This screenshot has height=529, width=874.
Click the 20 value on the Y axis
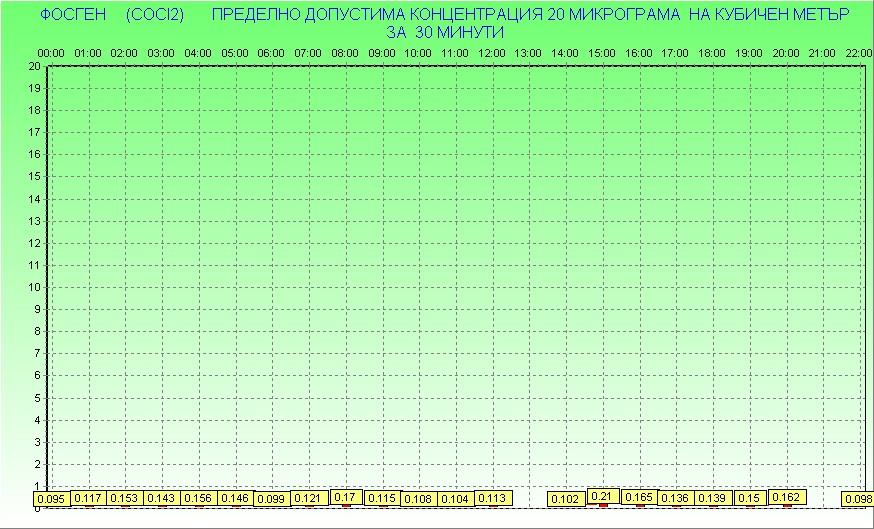[x=34, y=66]
